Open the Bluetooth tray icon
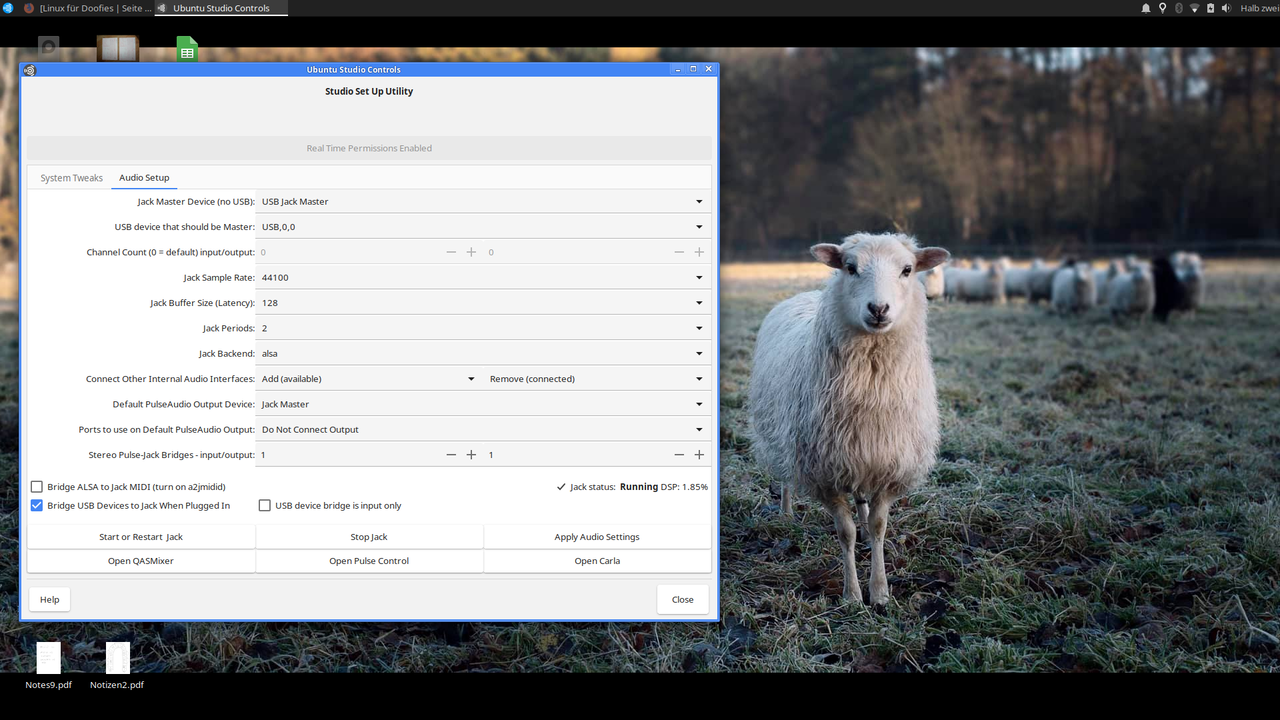This screenshot has width=1280, height=720. 1178,8
